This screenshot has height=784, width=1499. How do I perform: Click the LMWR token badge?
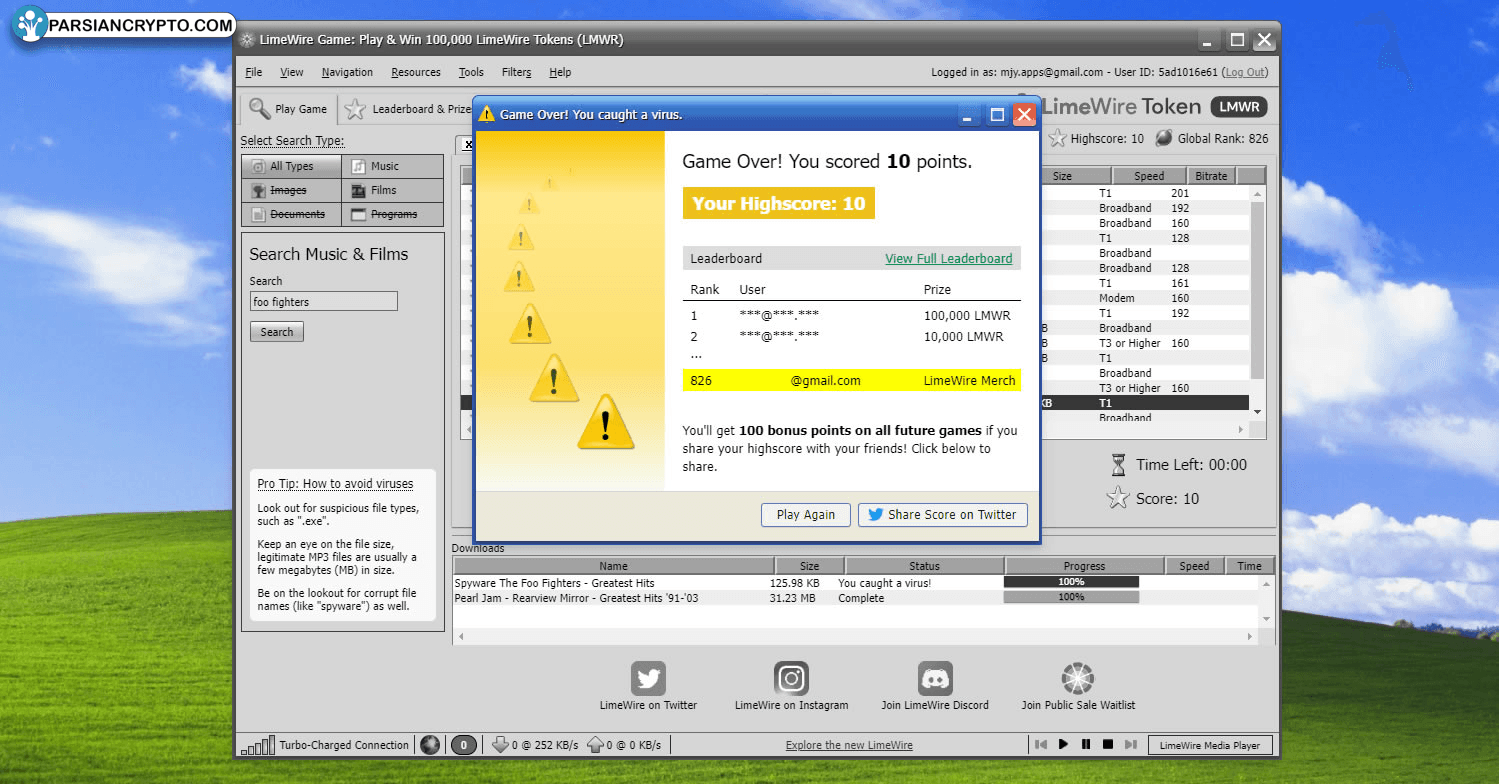[1239, 107]
